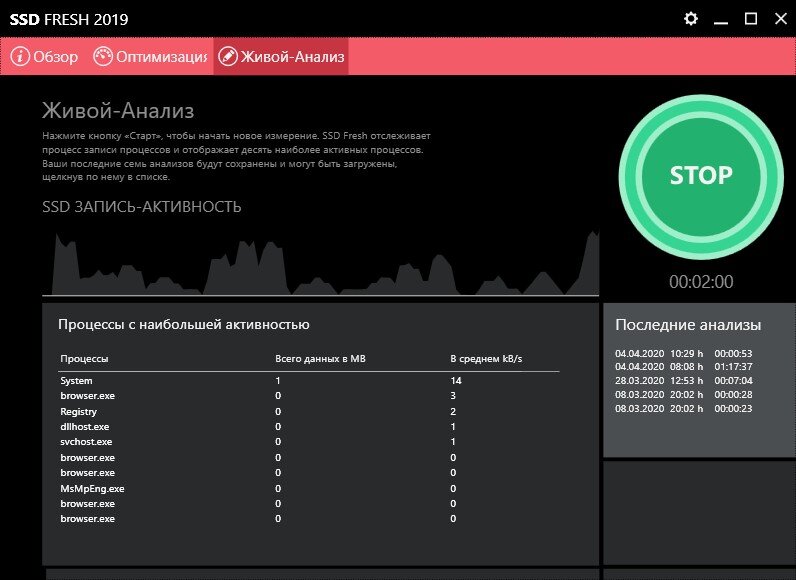Screen dimensions: 796x580
Task: Click the Процессы column header
Action: point(84,359)
